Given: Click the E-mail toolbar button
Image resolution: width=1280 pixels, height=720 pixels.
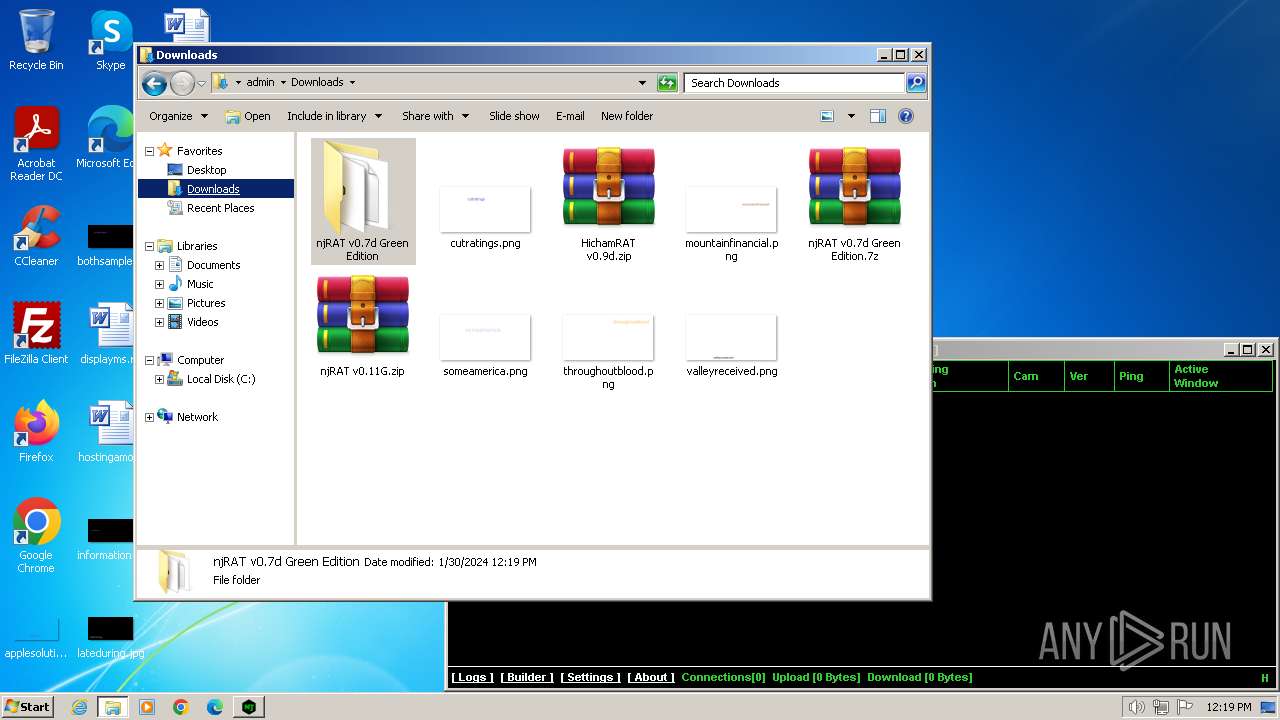Looking at the screenshot, I should (570, 116).
